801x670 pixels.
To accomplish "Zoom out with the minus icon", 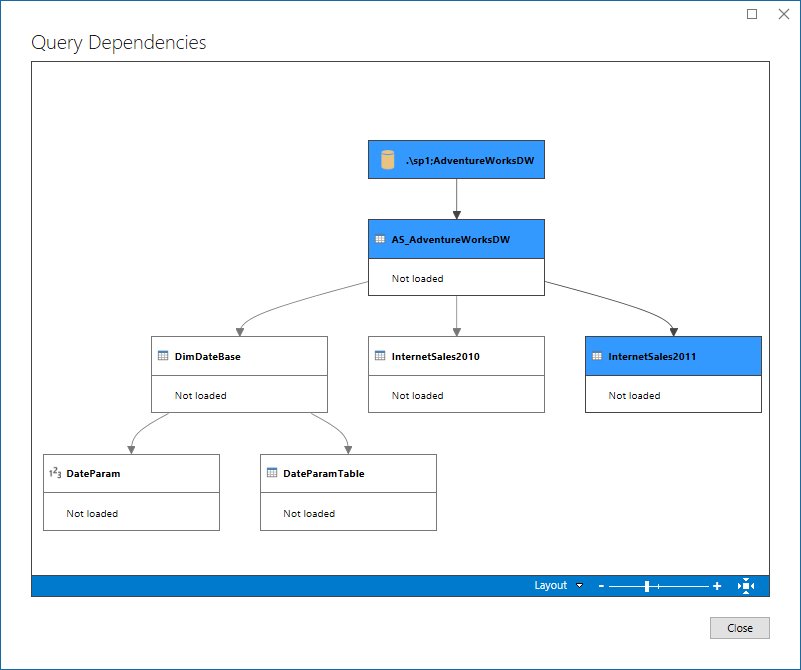I will pyautogui.click(x=601, y=586).
